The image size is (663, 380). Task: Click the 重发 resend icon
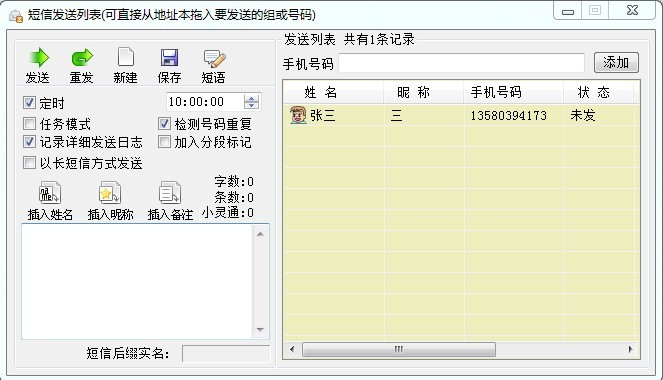tap(82, 58)
